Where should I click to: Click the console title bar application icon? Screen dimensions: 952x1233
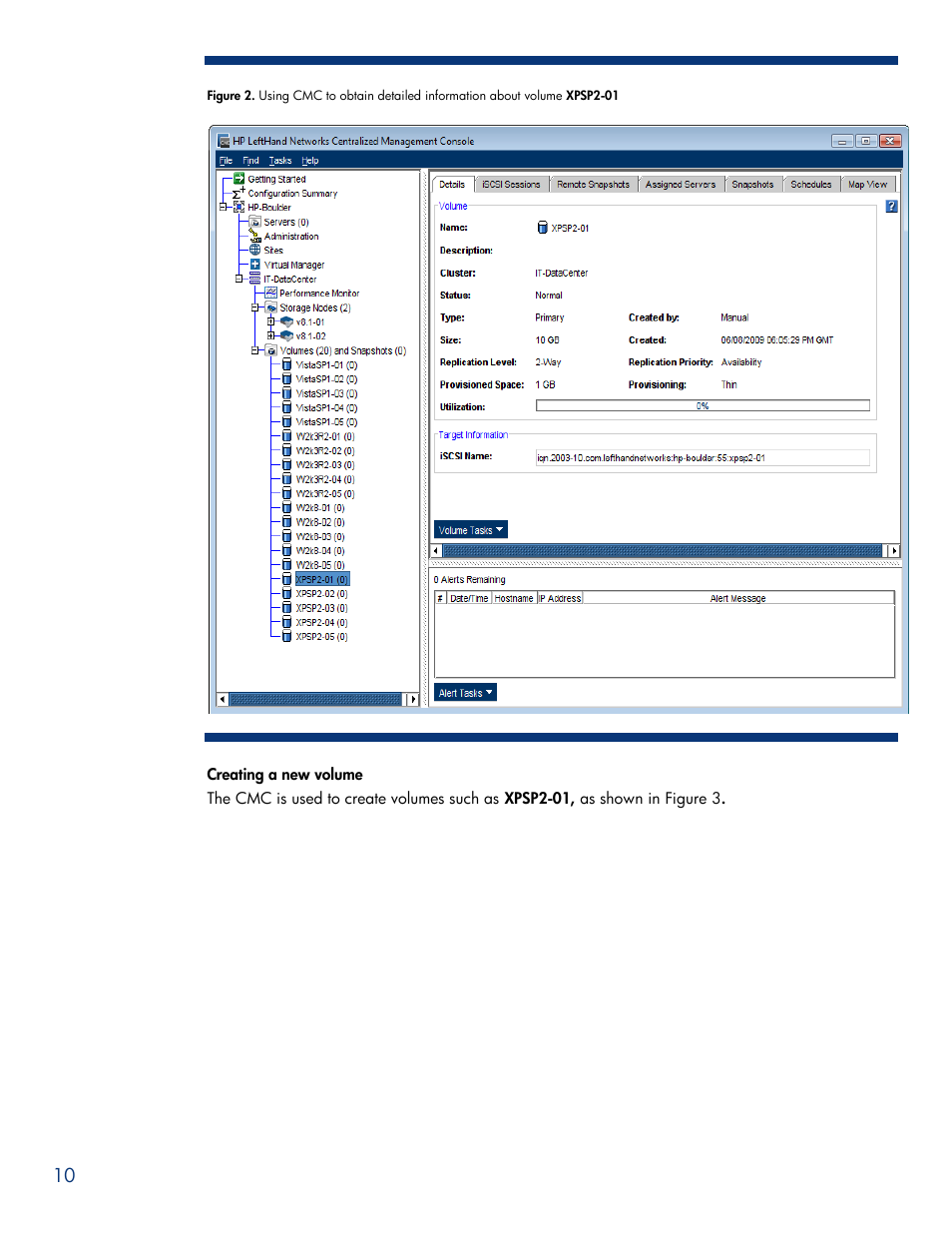[224, 141]
